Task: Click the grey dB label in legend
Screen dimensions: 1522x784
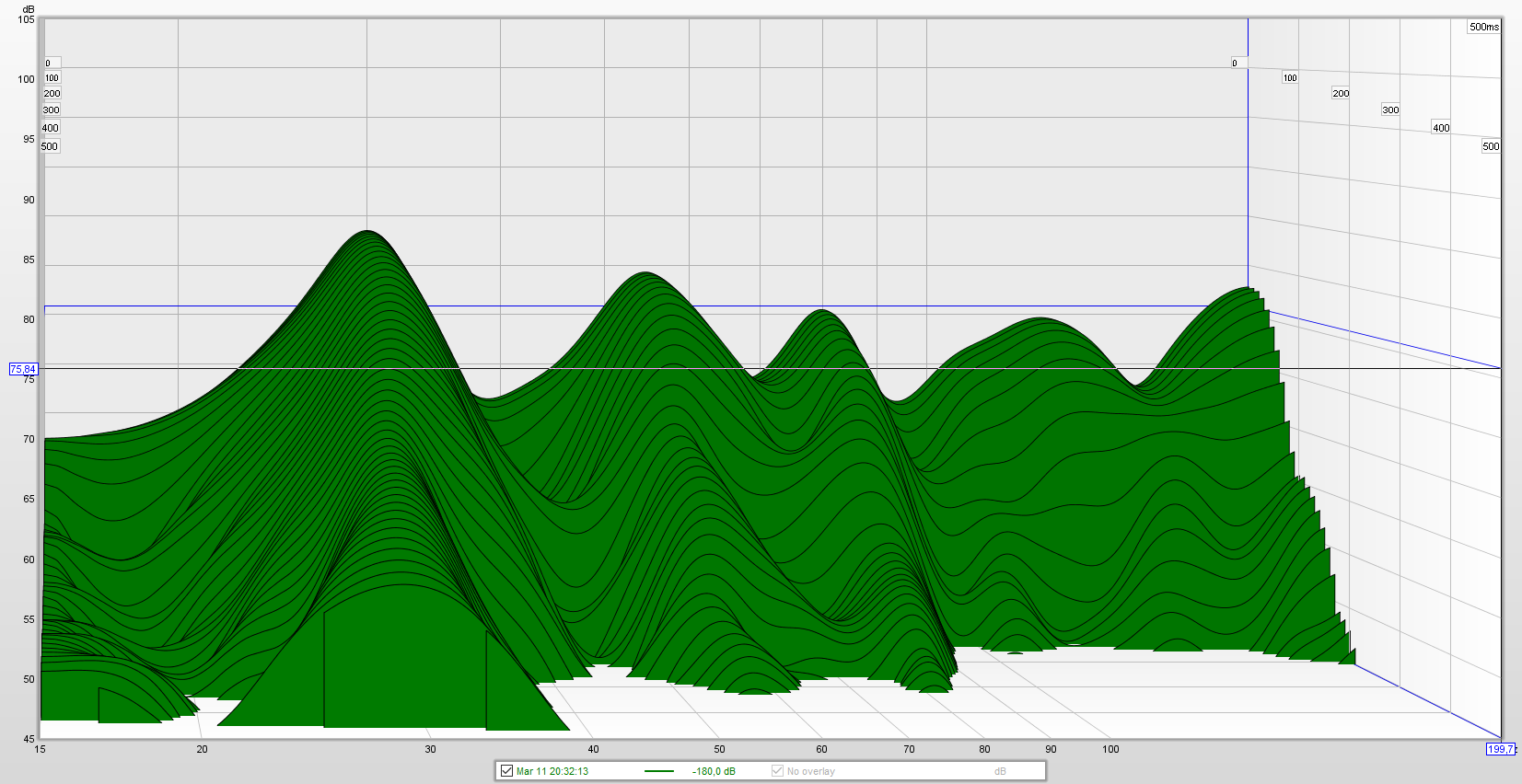Action: coord(1000,771)
